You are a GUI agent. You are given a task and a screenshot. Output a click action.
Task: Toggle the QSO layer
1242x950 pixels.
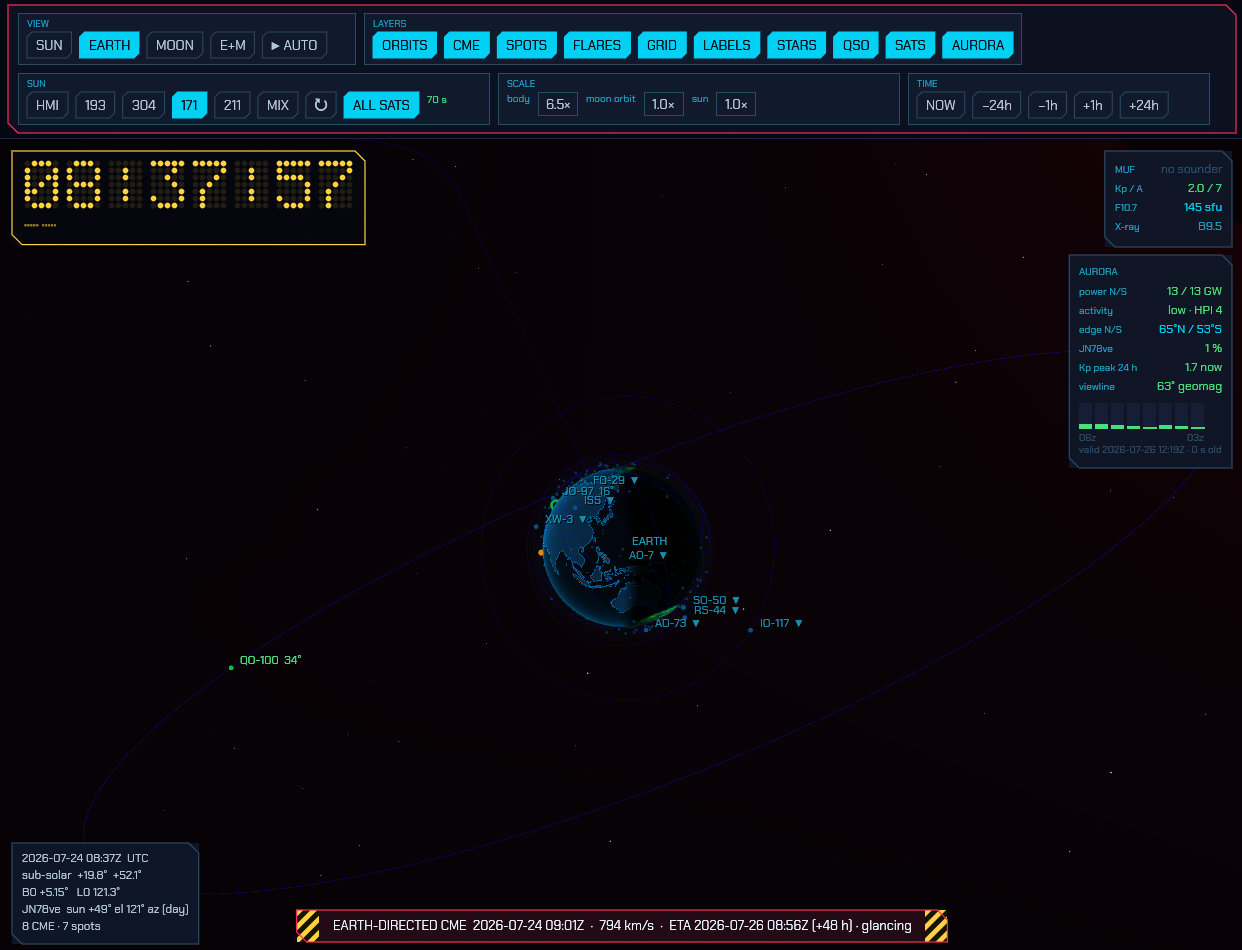click(x=856, y=45)
